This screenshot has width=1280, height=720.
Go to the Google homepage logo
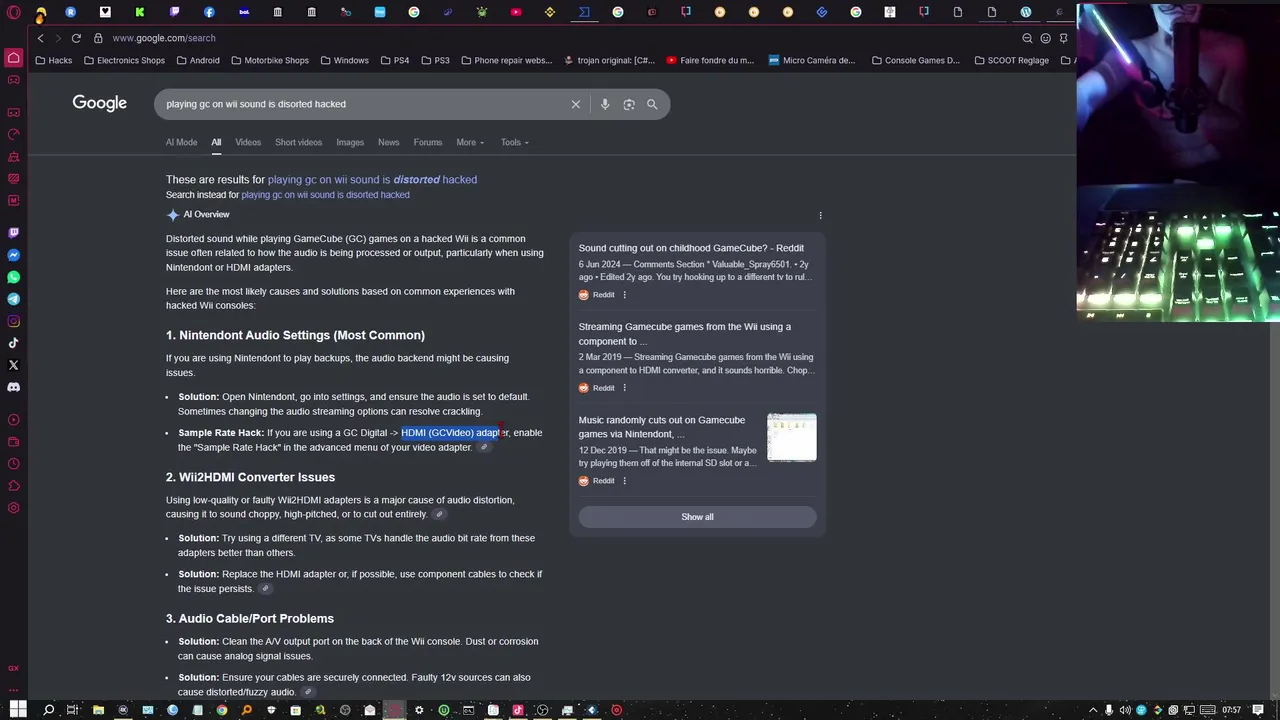(99, 103)
